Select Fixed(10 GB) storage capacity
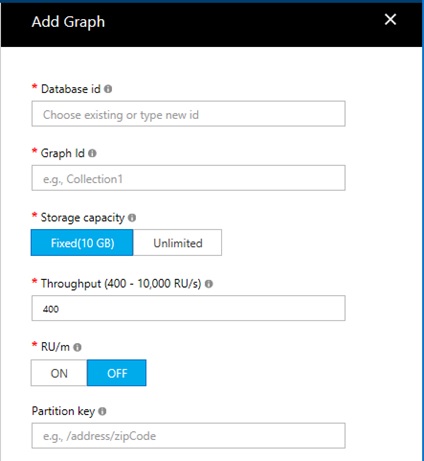 82,243
